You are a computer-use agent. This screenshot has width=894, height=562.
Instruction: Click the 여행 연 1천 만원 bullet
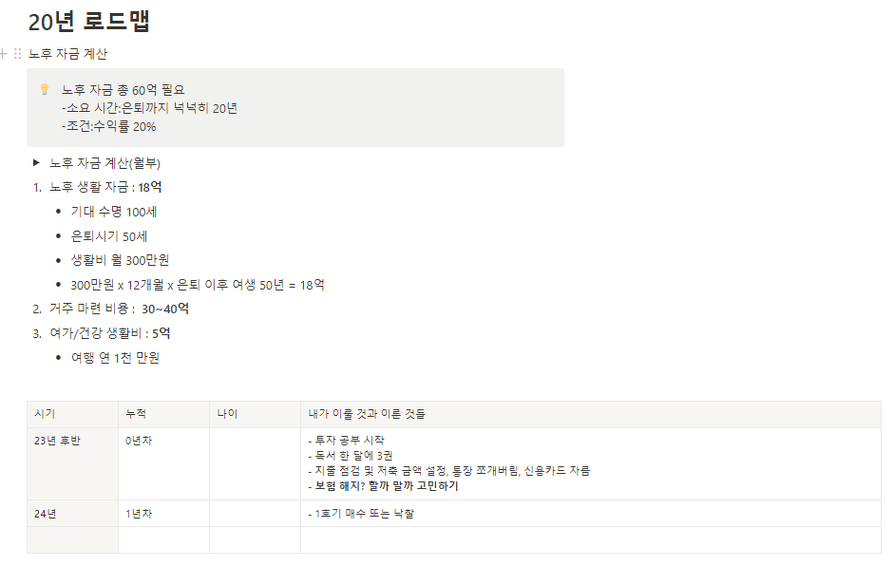click(115, 358)
